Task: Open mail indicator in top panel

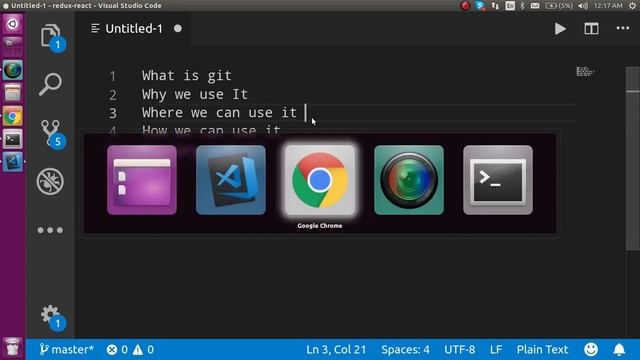Action: (x=535, y=6)
